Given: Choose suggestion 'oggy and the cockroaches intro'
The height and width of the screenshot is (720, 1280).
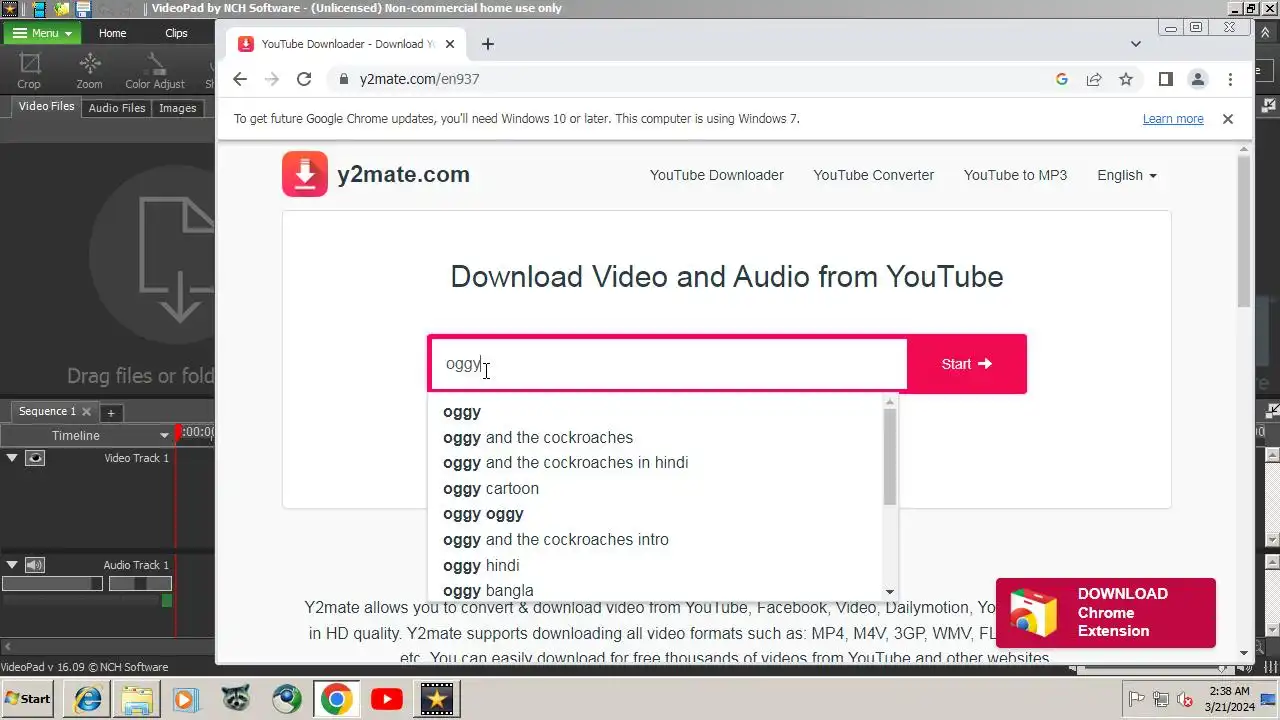Looking at the screenshot, I should coord(556,540).
